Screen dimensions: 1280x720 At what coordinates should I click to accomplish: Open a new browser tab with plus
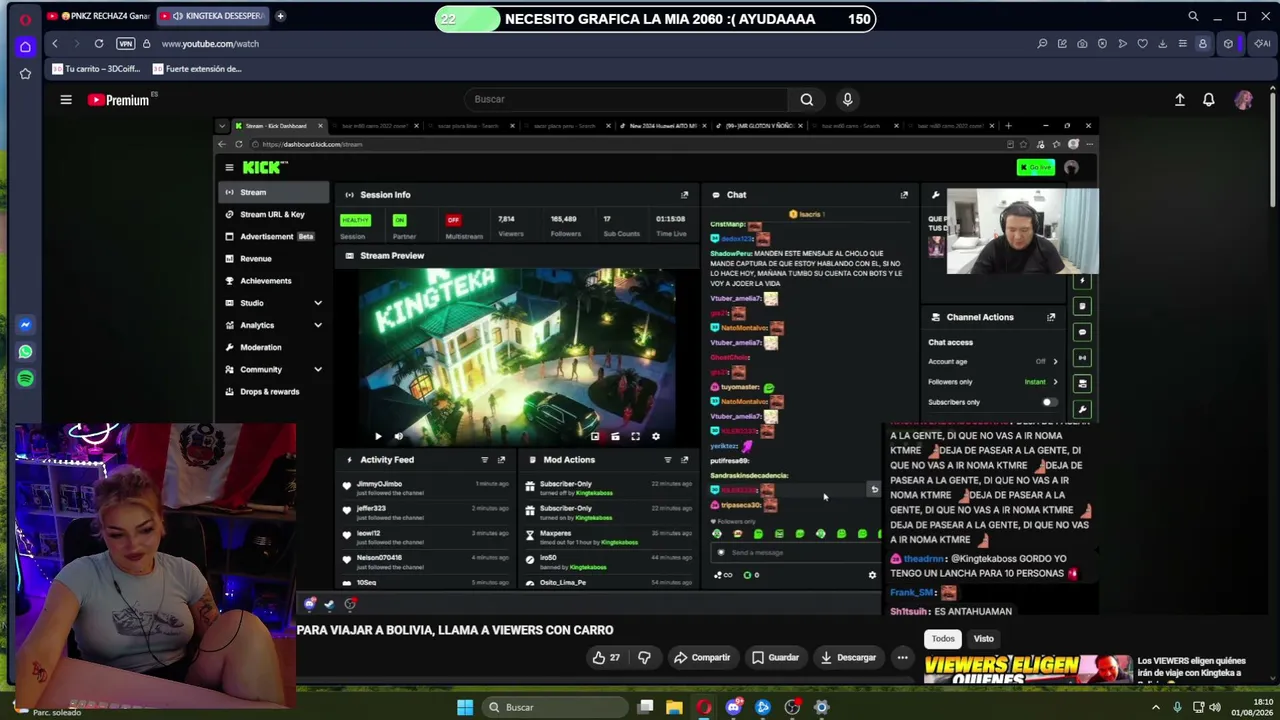click(x=281, y=16)
